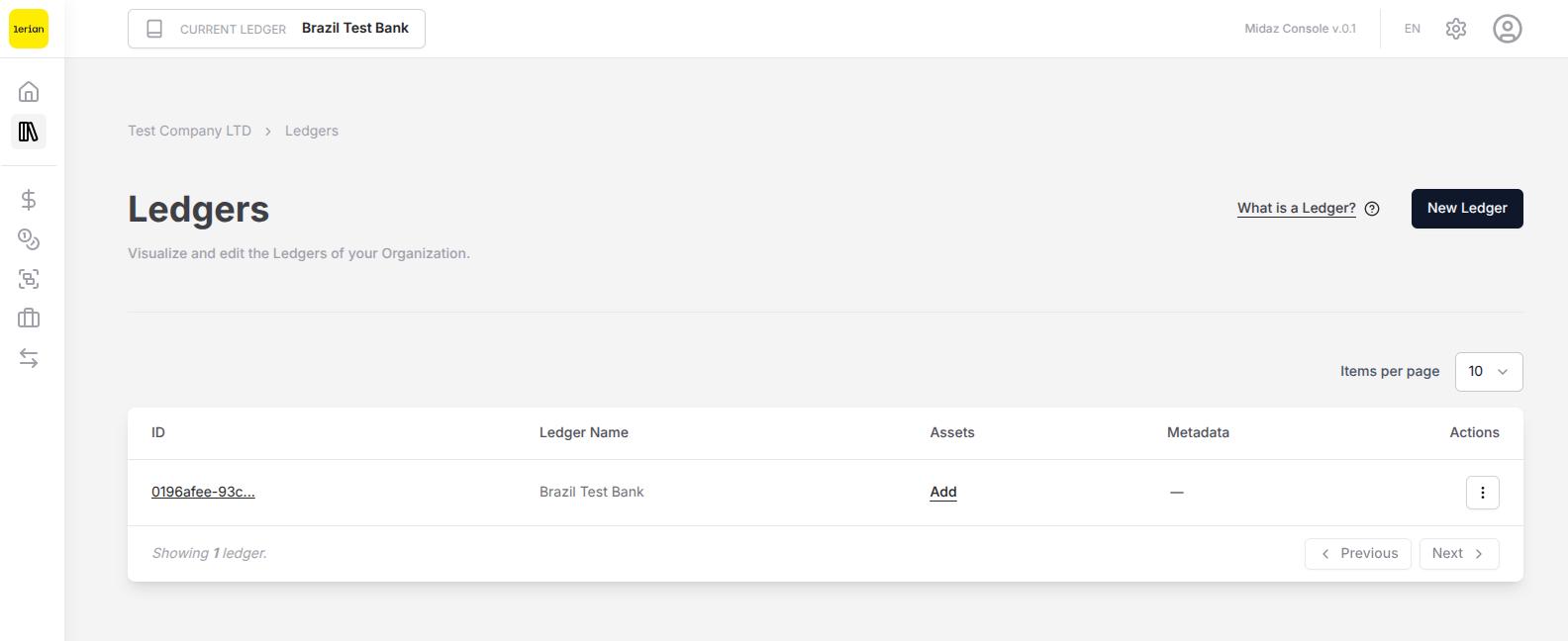The image size is (1568, 641).
Task: Open the Home page from the sidebar
Action: point(29,92)
